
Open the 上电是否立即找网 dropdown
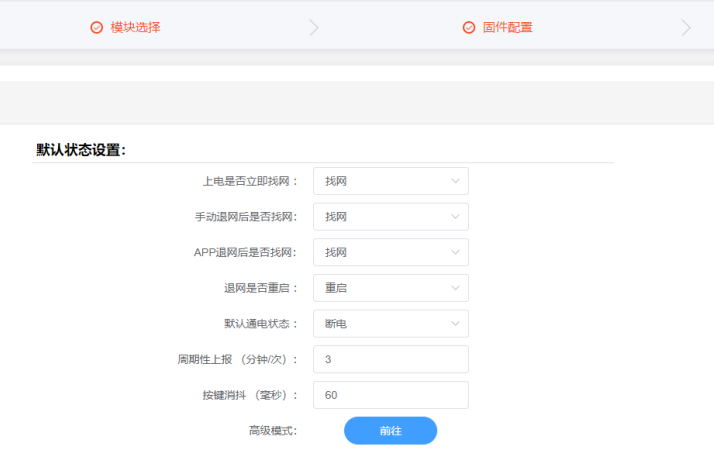tap(390, 181)
